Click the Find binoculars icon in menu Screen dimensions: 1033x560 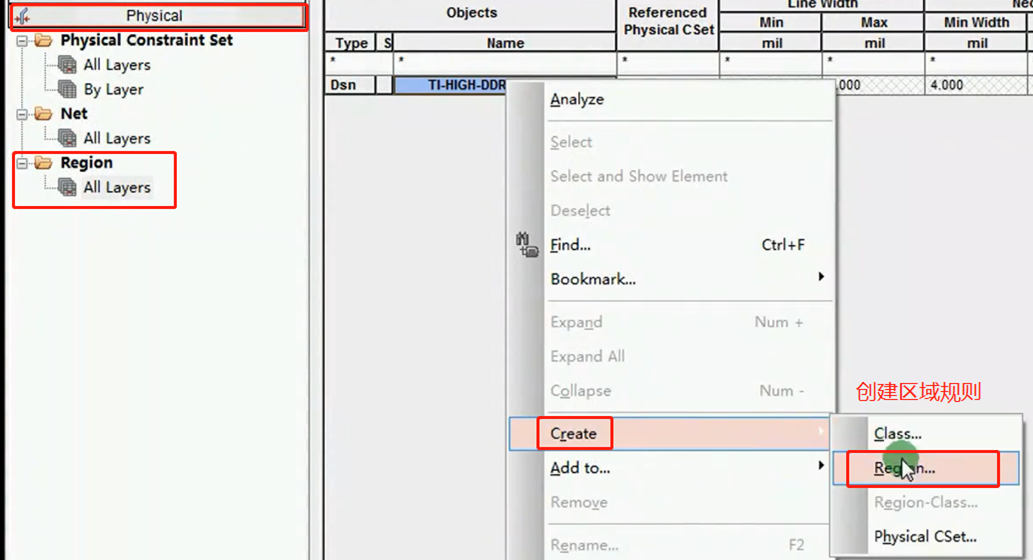pyautogui.click(x=527, y=244)
